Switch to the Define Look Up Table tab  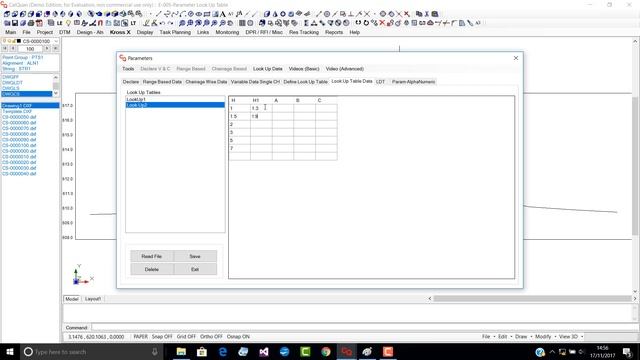(x=305, y=82)
